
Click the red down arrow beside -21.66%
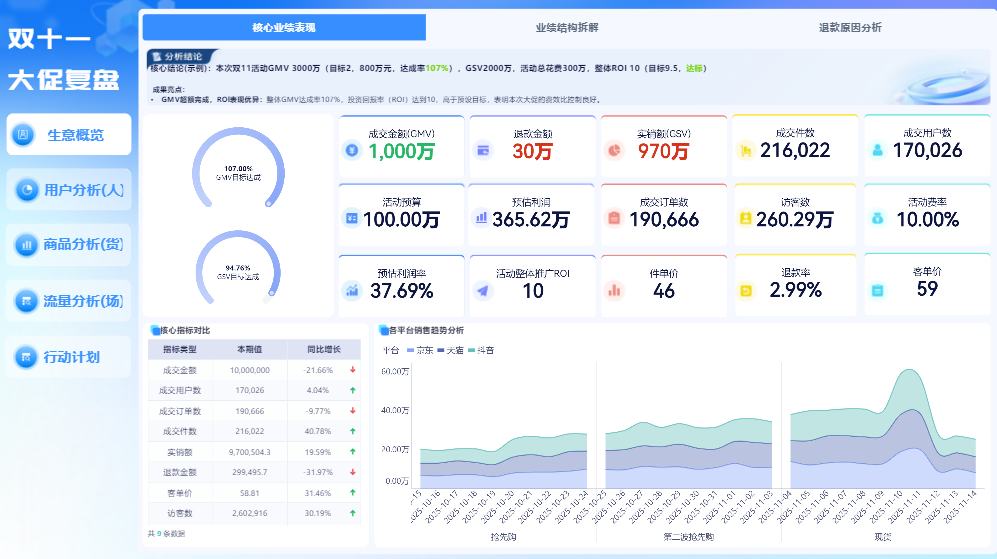coord(352,369)
